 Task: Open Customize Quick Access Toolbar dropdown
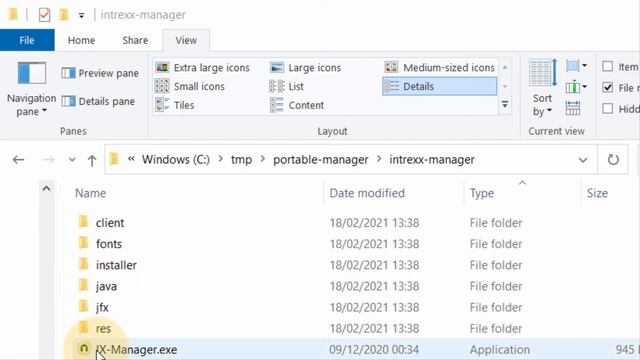pos(82,16)
